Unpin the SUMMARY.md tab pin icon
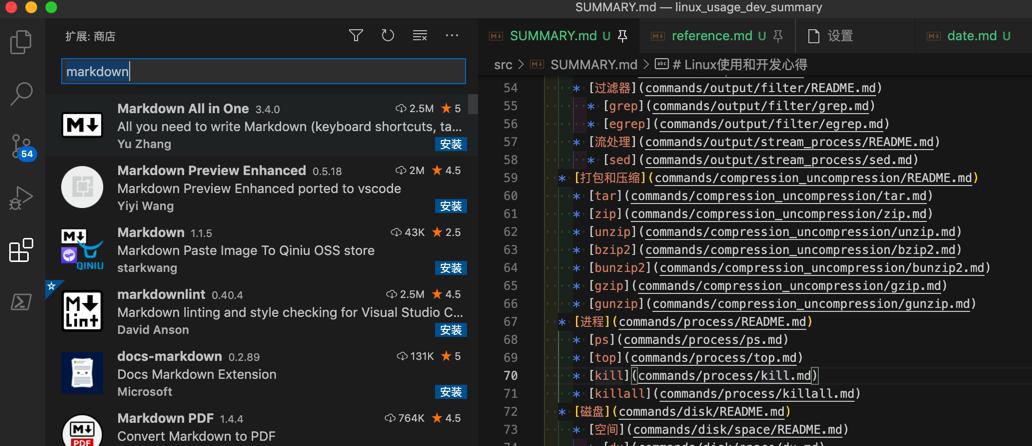Screen dimensions: 1032x446 point(623,36)
